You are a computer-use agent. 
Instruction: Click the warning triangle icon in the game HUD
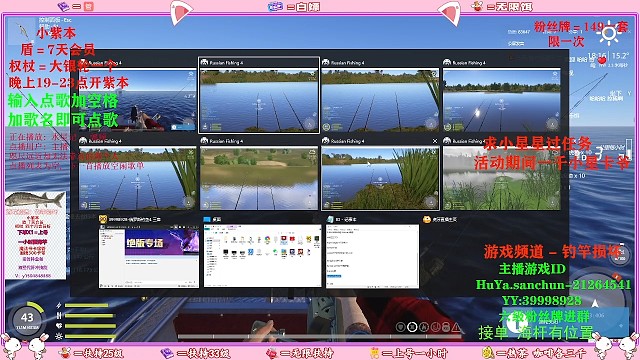click(456, 327)
